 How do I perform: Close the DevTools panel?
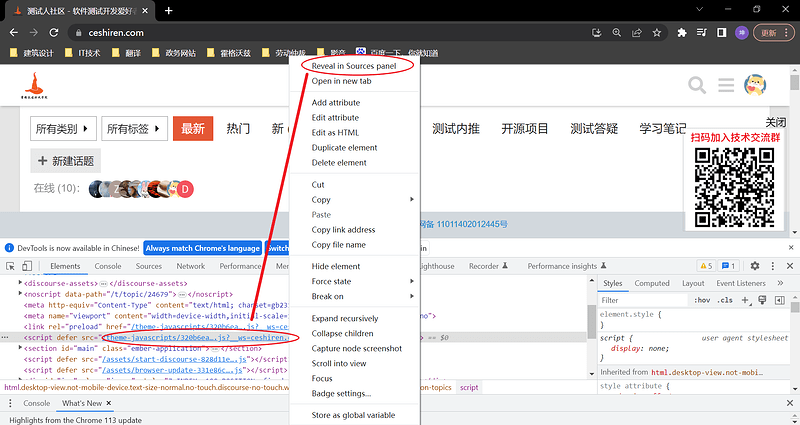(x=790, y=266)
